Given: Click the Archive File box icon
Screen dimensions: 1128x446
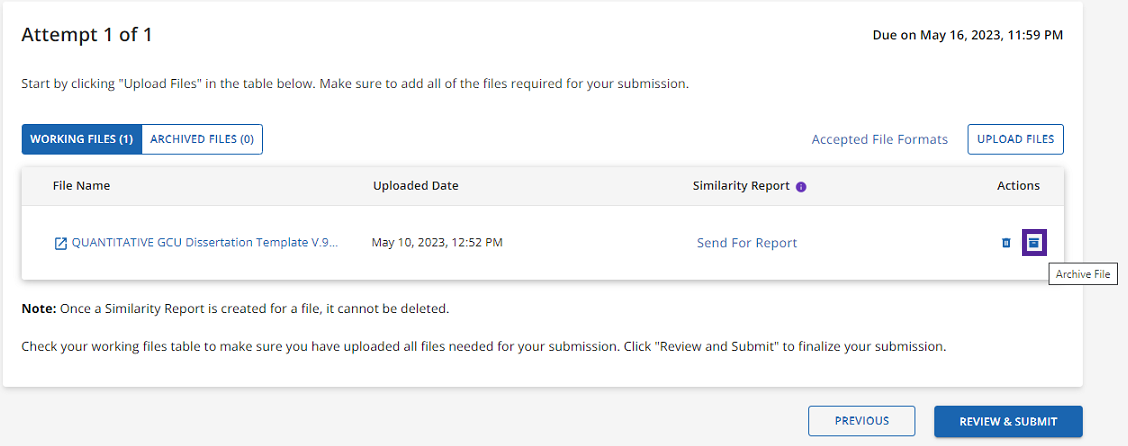Looking at the screenshot, I should (1034, 242).
